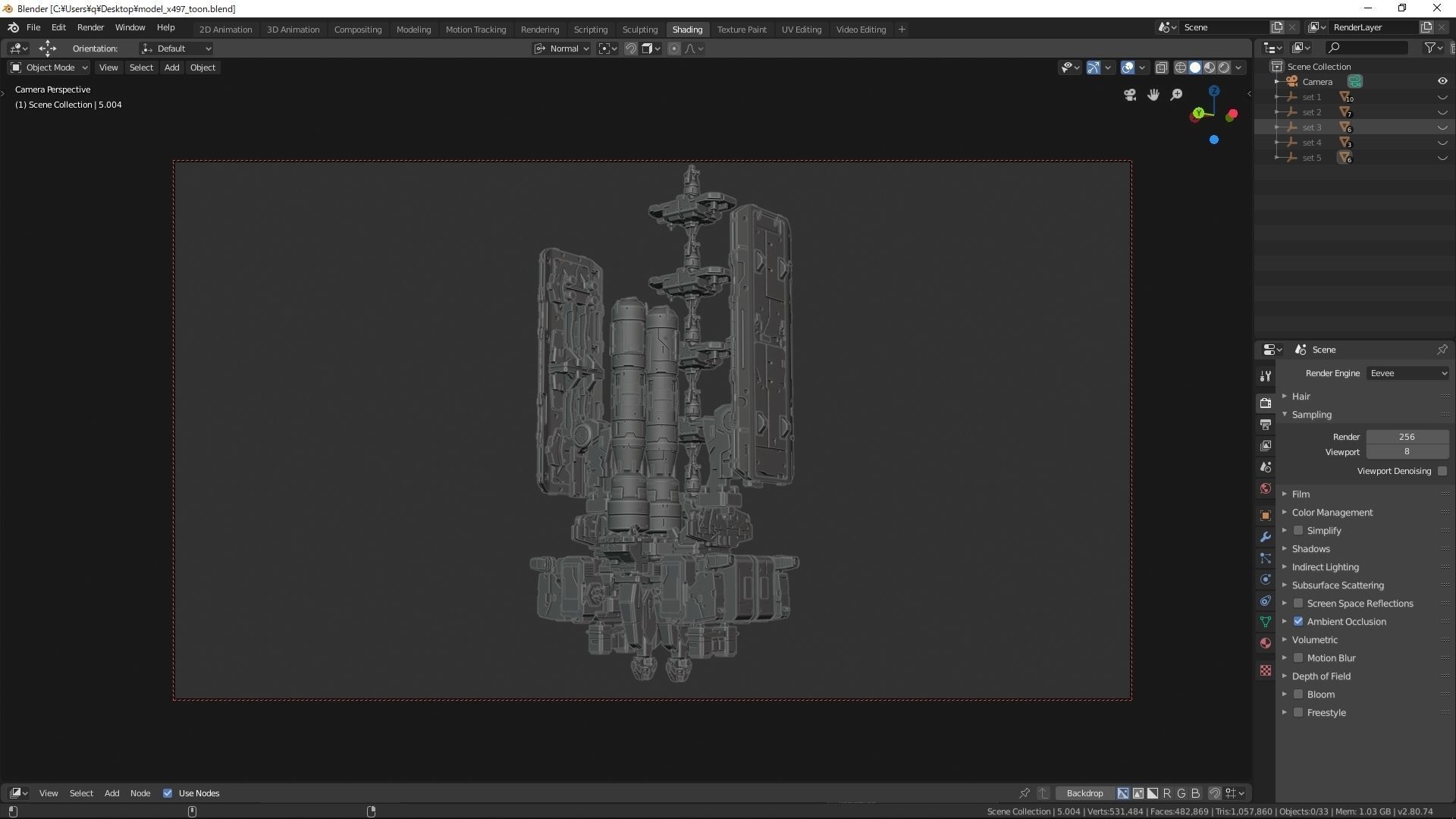Toggle visibility of set 1 in outliner

coord(1442,97)
